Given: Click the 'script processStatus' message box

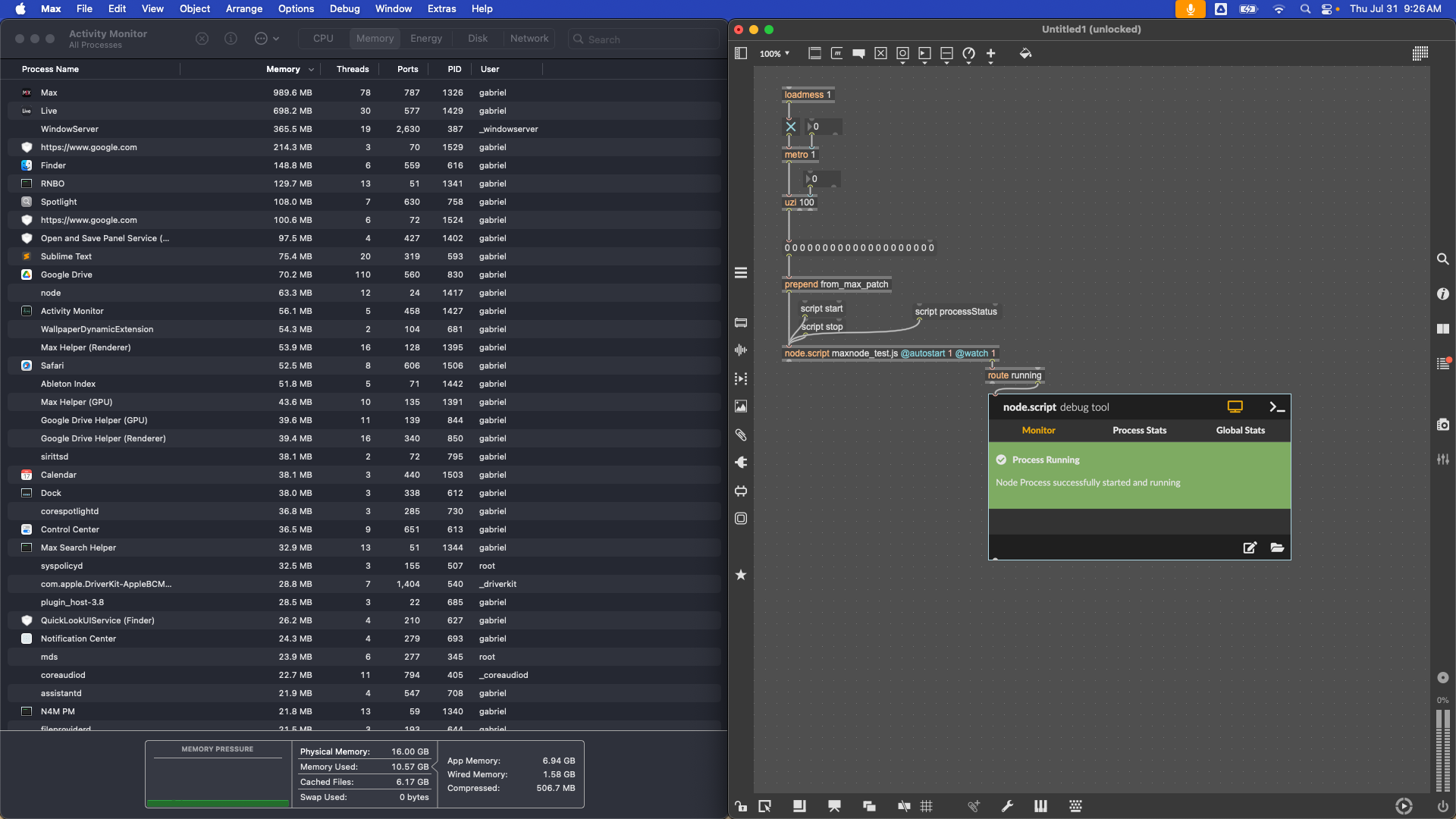Looking at the screenshot, I should tap(955, 312).
